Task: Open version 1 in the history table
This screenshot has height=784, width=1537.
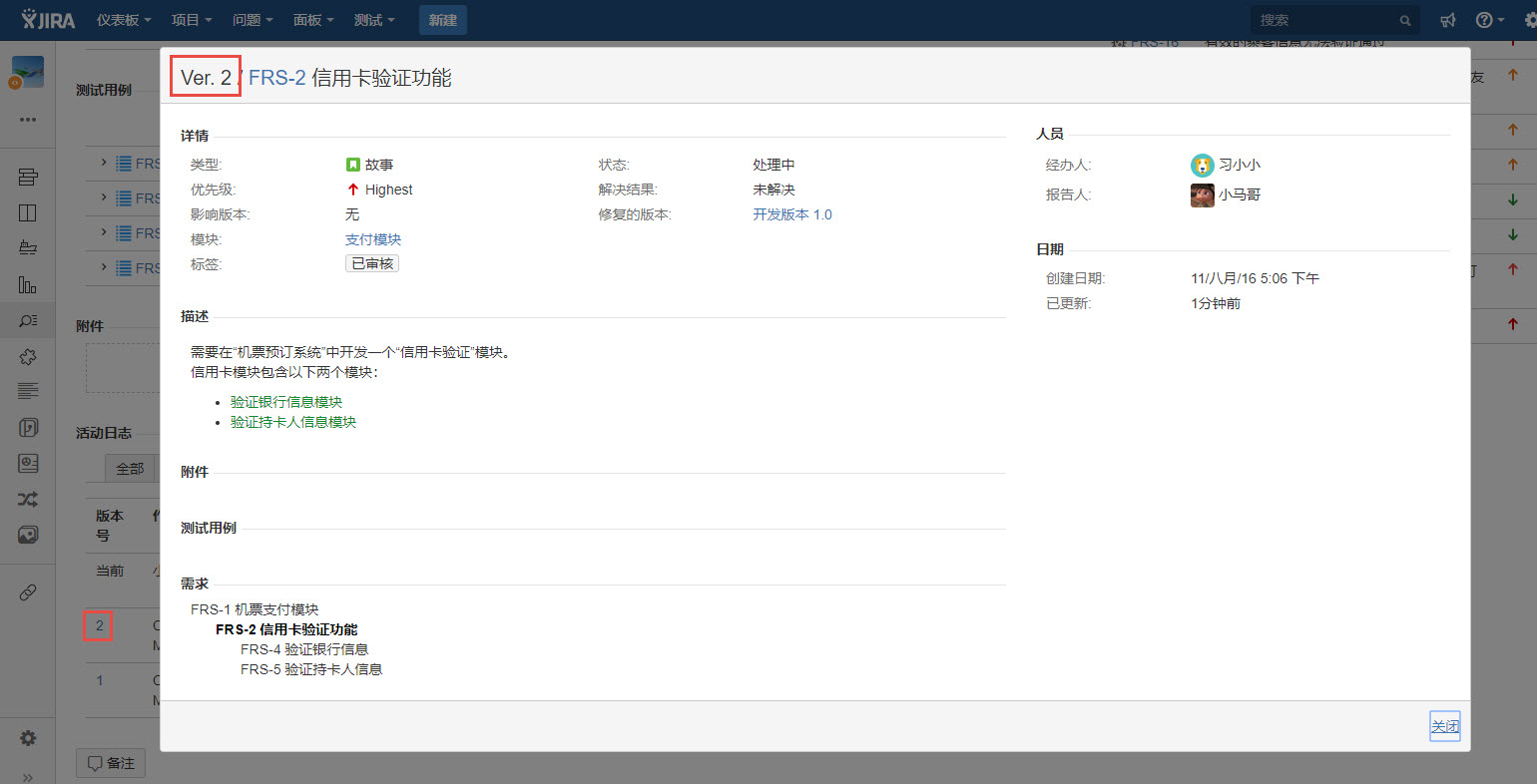Action: (x=99, y=680)
